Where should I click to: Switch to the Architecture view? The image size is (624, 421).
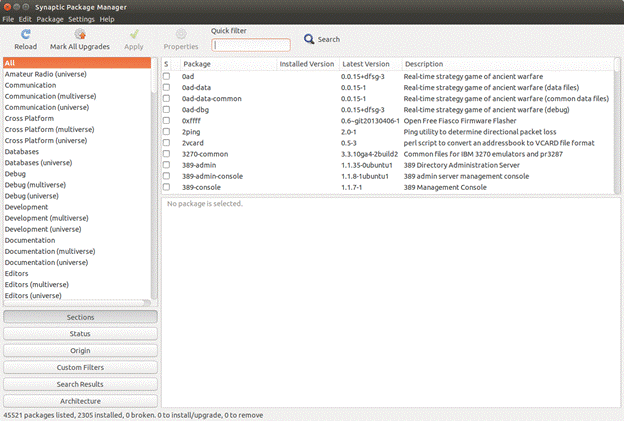(x=80, y=401)
